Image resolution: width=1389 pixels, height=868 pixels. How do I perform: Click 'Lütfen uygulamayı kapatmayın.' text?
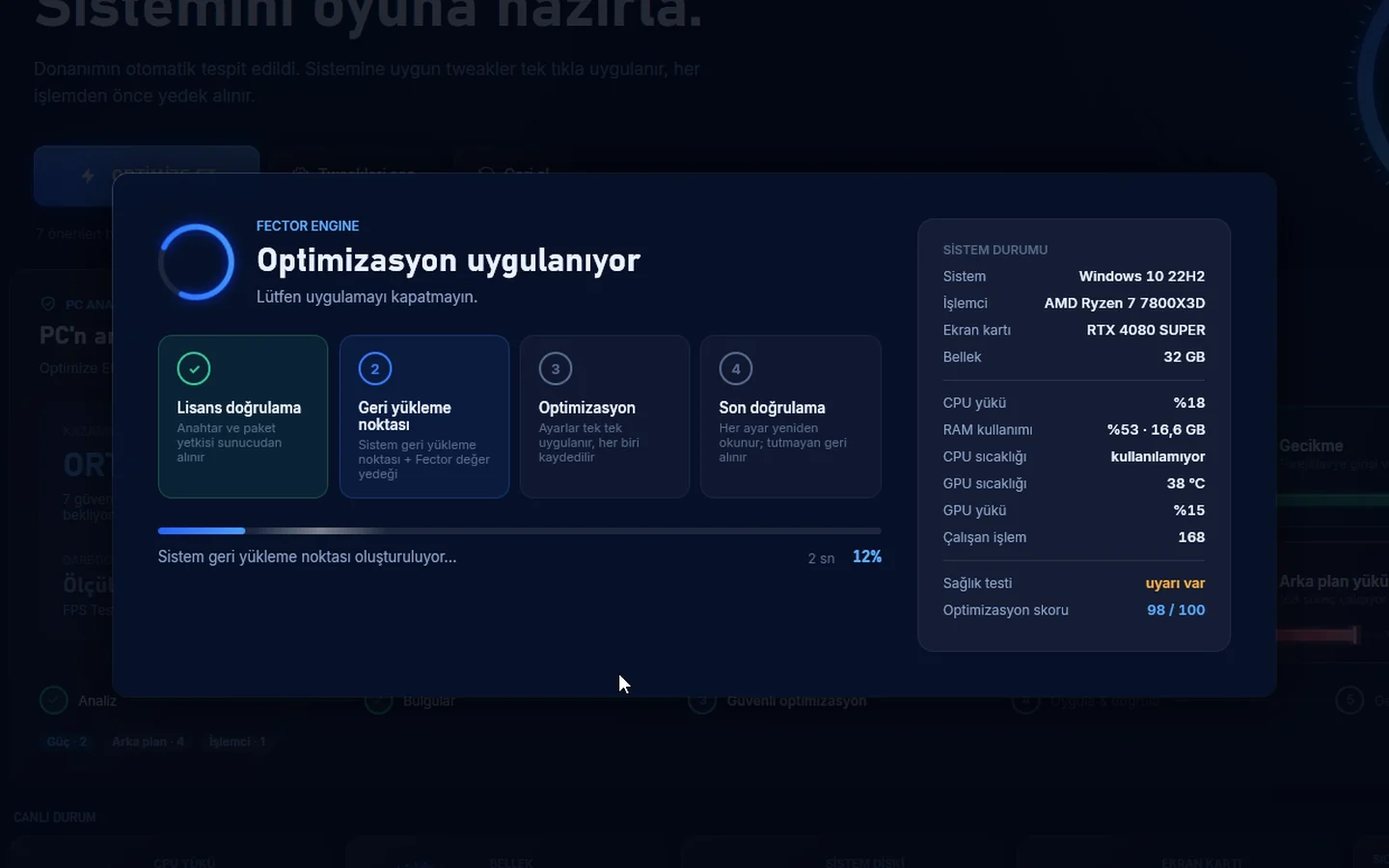tap(367, 296)
